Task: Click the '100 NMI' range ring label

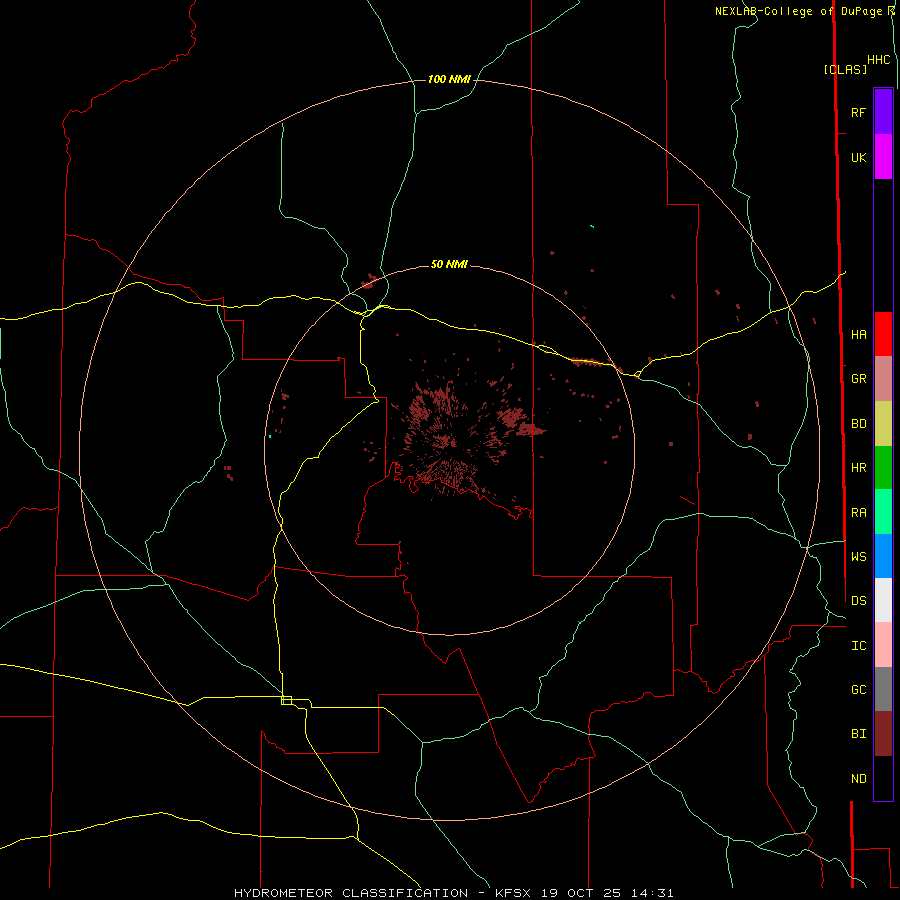Action: (449, 79)
